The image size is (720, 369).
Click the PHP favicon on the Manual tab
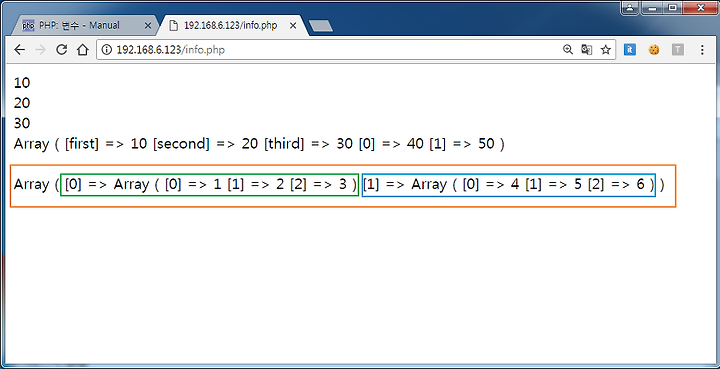point(28,26)
